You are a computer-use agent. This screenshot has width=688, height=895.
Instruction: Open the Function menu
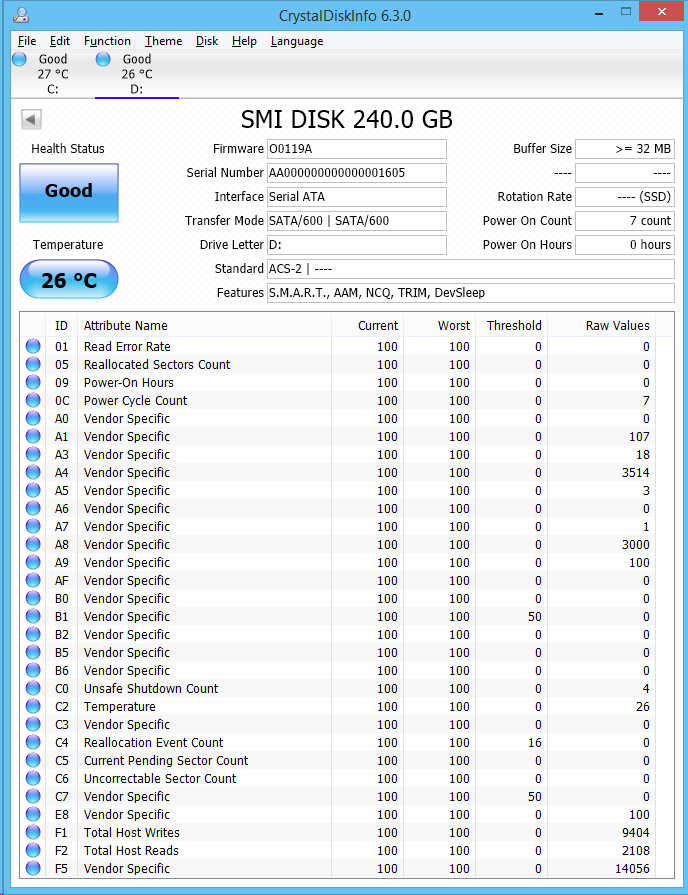(x=107, y=41)
